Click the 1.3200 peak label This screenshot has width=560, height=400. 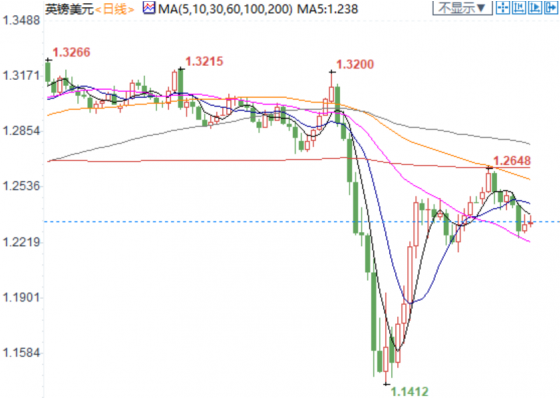click(355, 65)
